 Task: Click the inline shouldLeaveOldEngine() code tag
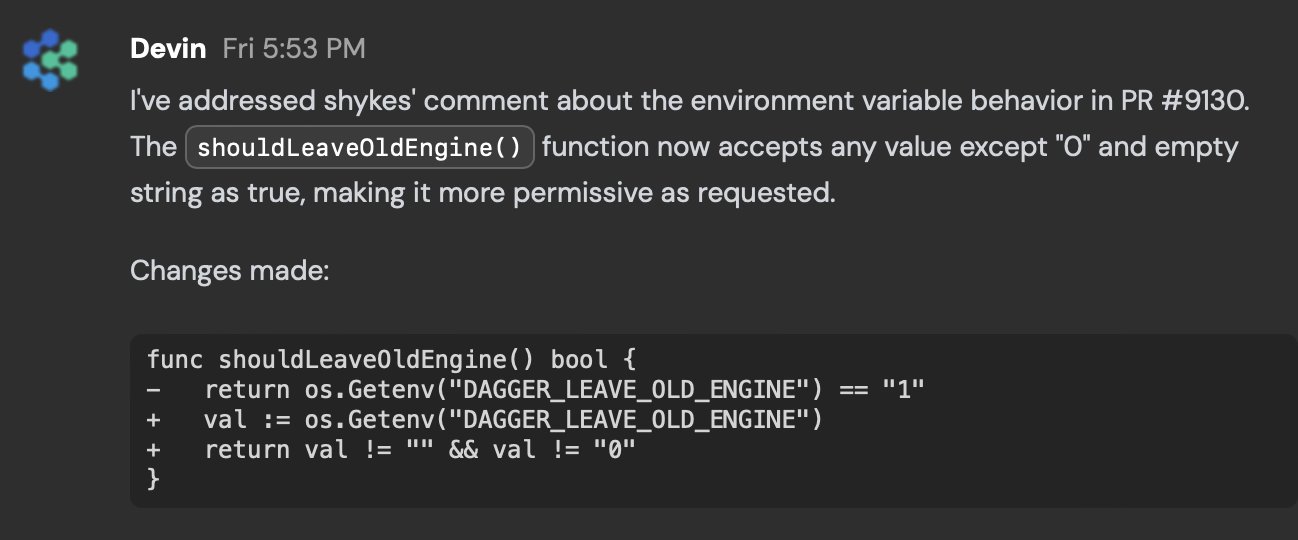(360, 148)
